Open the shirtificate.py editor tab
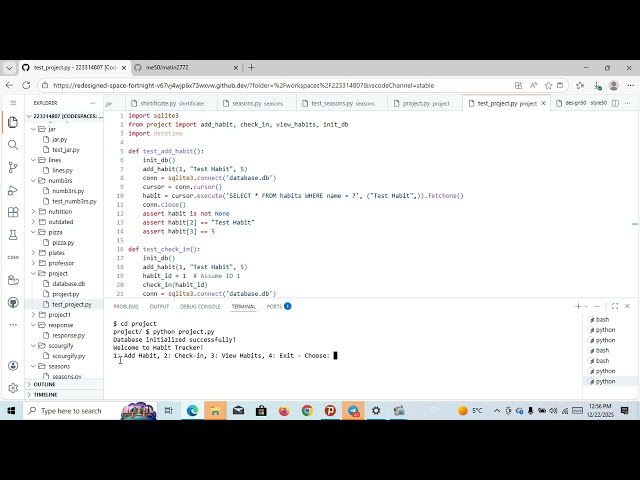 point(171,103)
